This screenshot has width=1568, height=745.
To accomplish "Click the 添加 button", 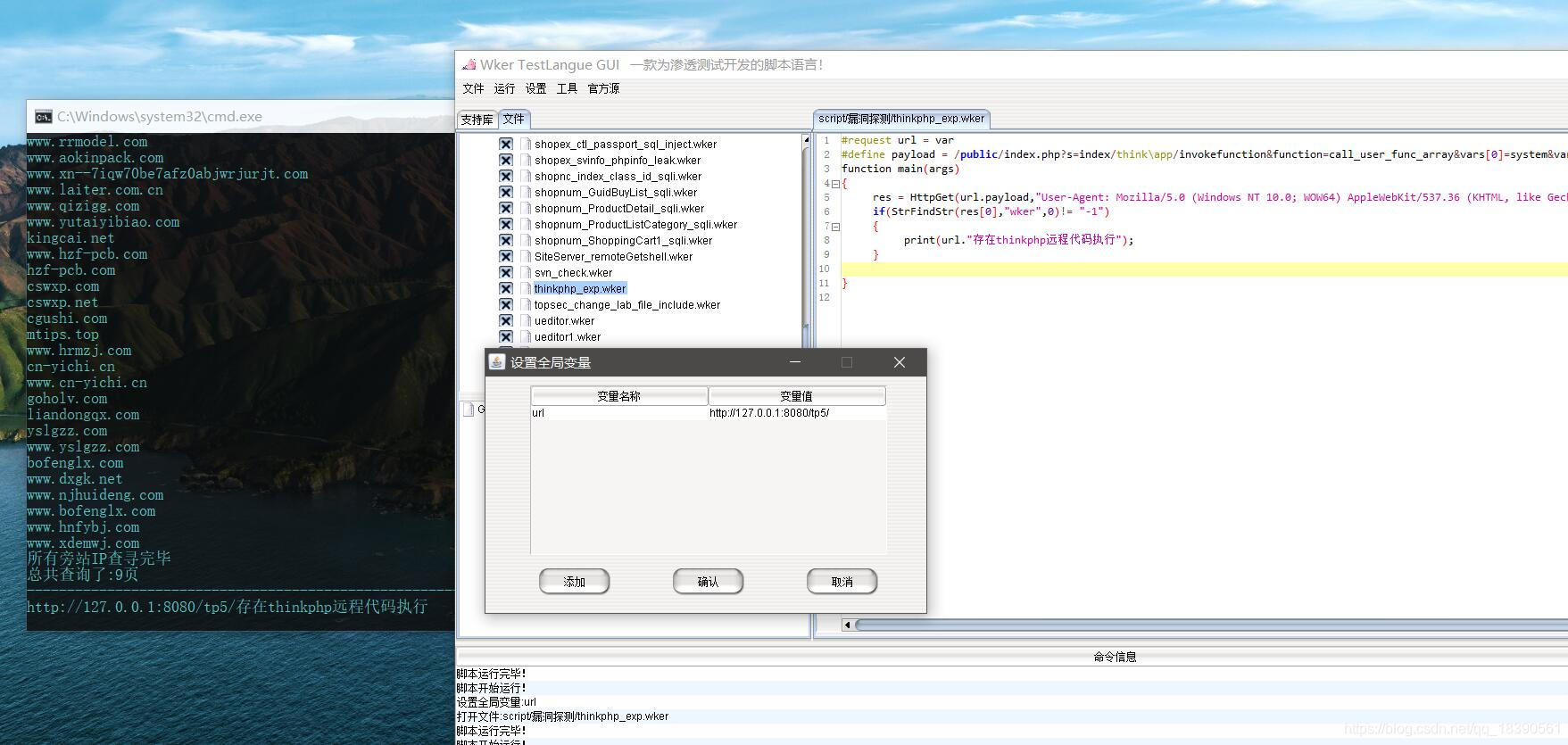I will [x=574, y=582].
